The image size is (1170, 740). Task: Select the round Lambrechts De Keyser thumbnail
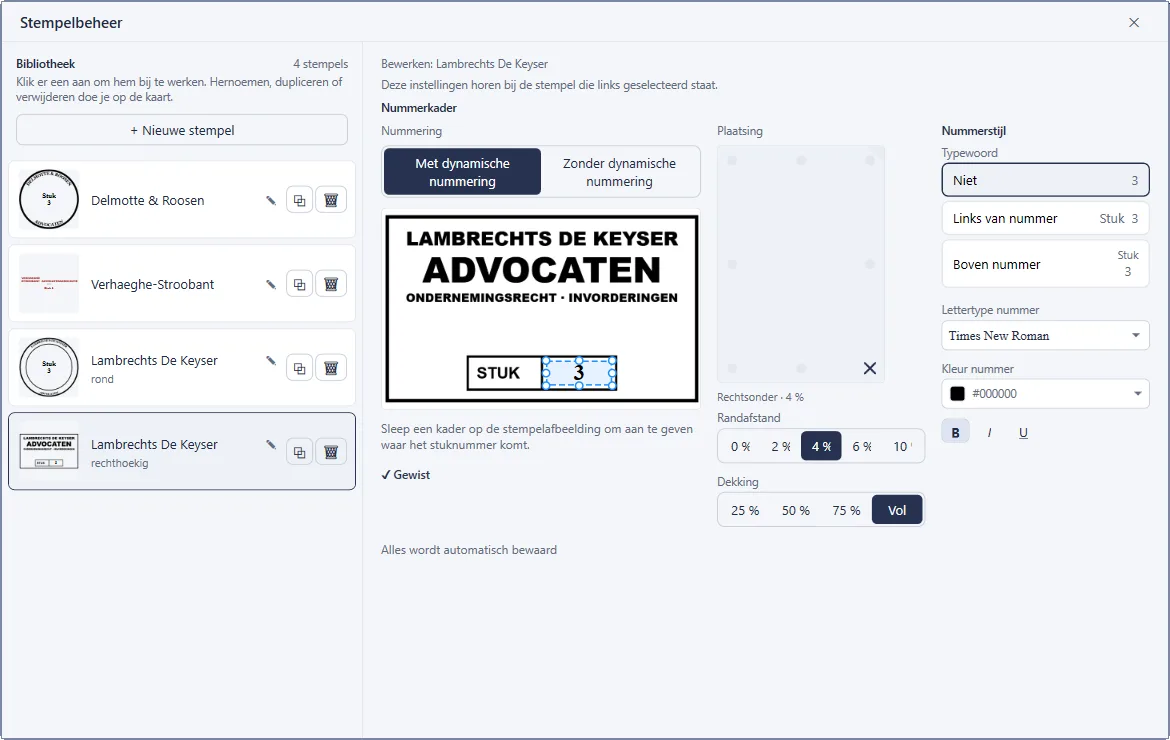click(49, 367)
